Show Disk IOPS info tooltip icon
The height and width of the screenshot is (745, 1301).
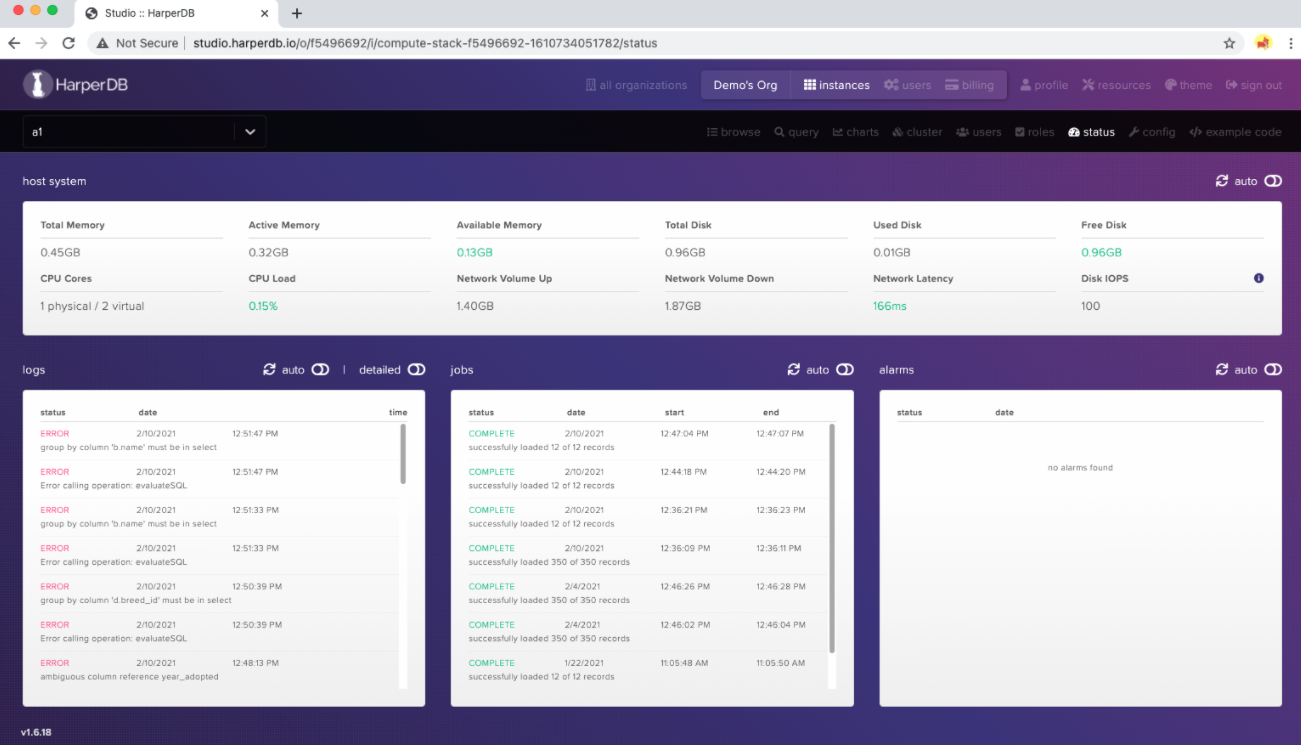[x=1258, y=278]
